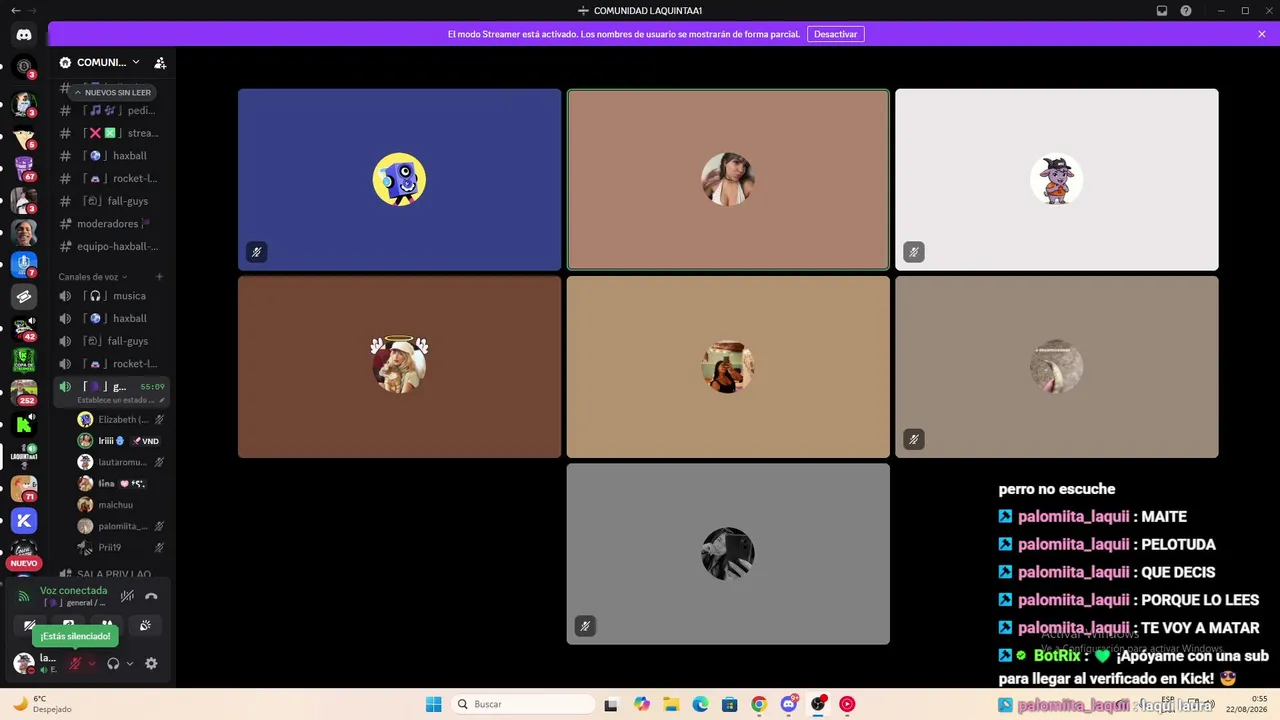The image size is (1280, 720).
Task: Focus the angel-halo avatar video tile
Action: 399,366
